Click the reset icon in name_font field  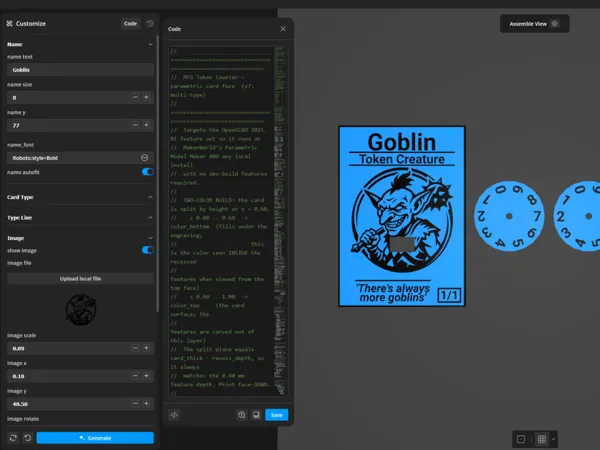(x=144, y=158)
